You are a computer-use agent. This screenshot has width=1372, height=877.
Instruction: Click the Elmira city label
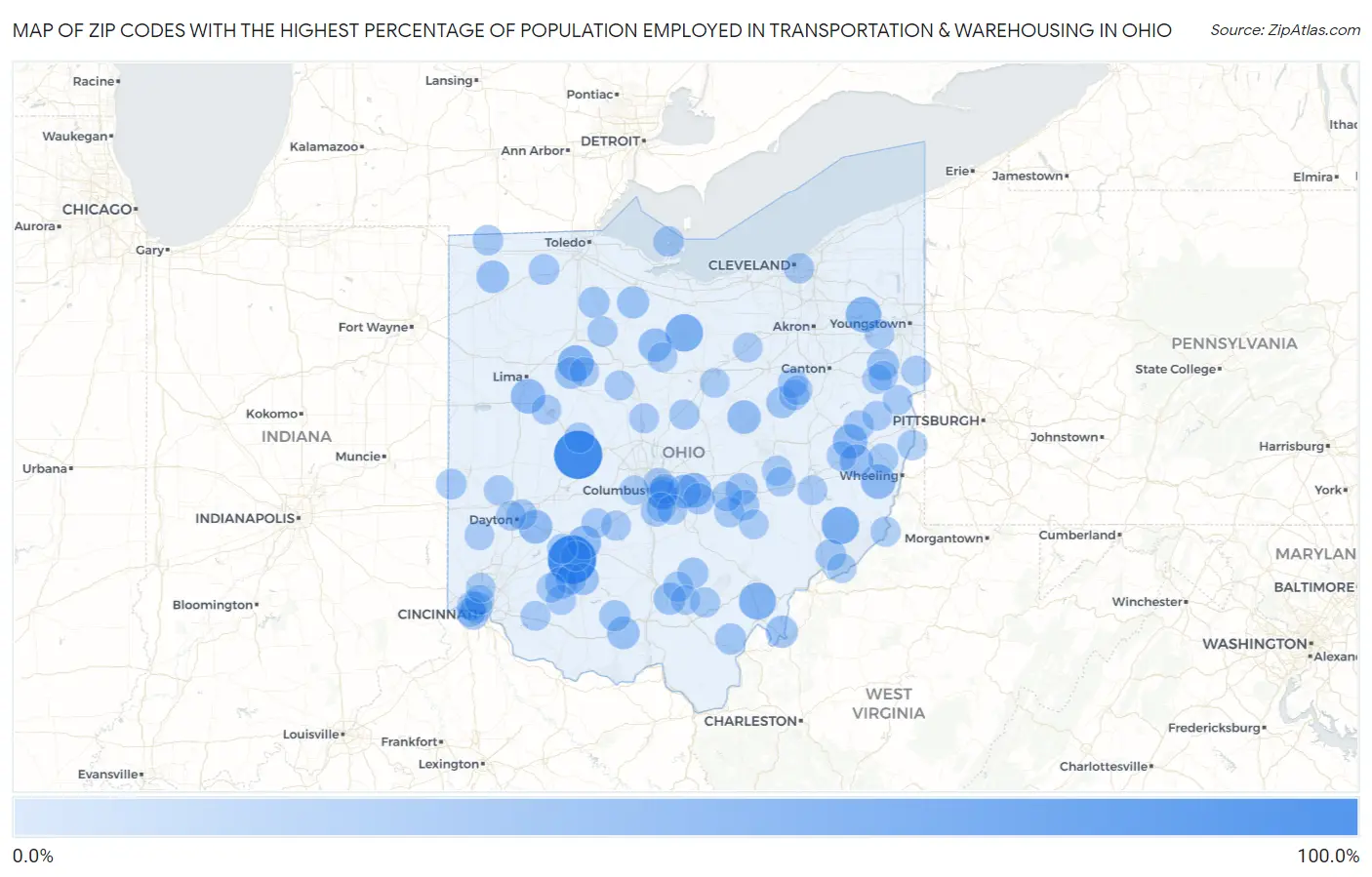(x=1313, y=178)
